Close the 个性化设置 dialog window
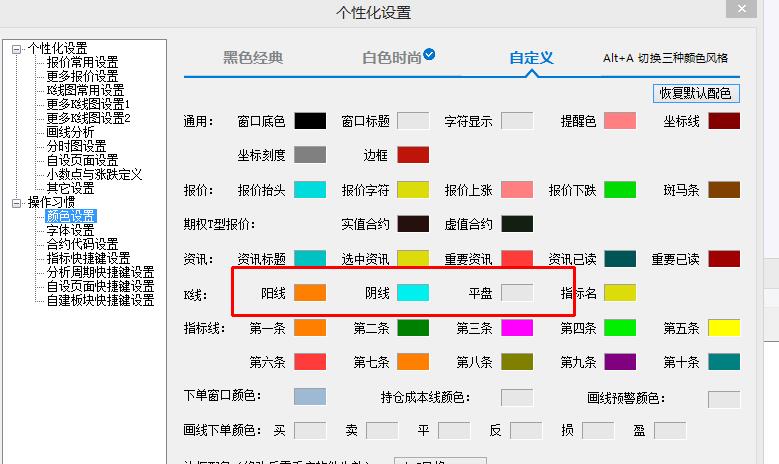779x464 pixels. pyautogui.click(x=741, y=11)
